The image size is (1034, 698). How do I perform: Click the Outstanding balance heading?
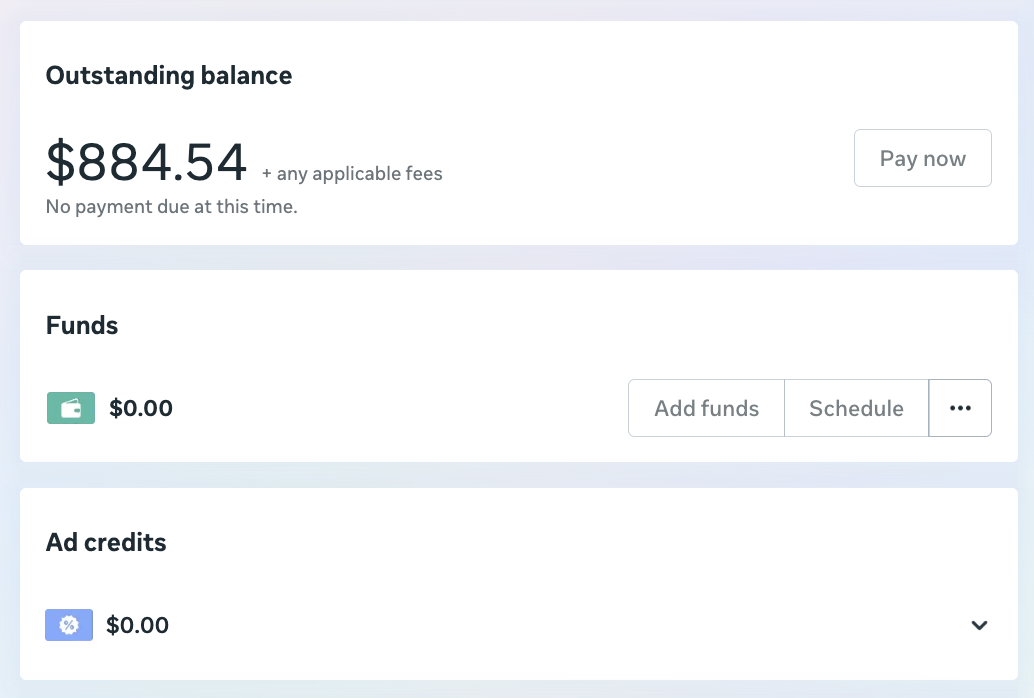[168, 75]
